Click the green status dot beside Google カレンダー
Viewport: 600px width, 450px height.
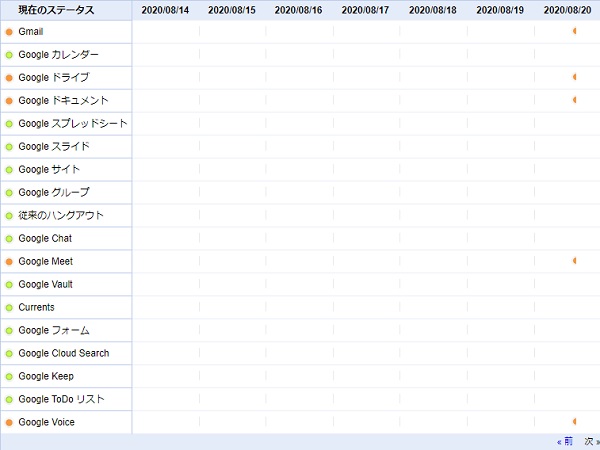[x=9, y=55]
